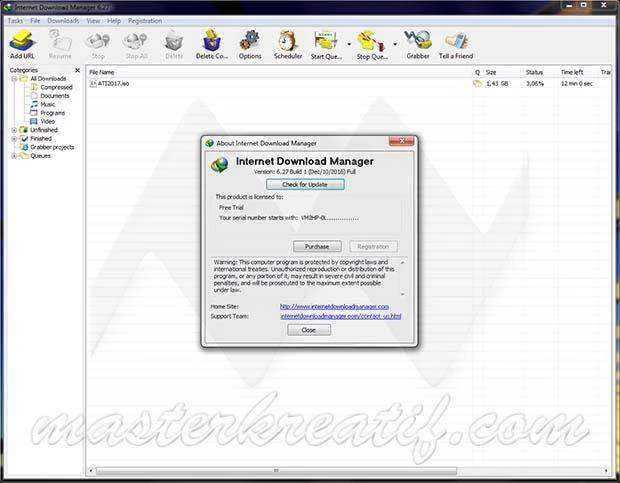Click the horizontal scrollbar left arrow
620x483 pixels.
91,470
